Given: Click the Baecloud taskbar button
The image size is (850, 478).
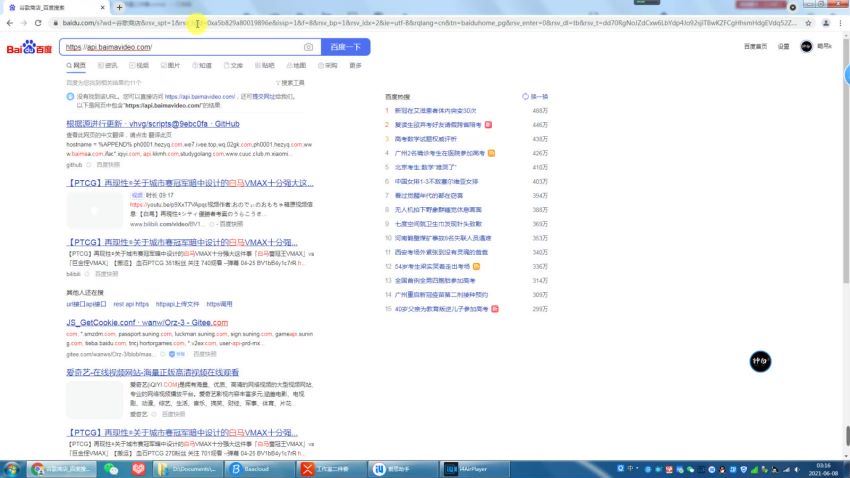Looking at the screenshot, I should [x=259, y=469].
